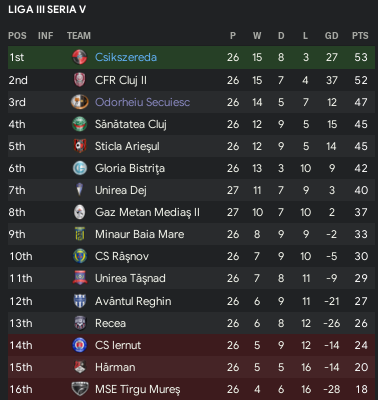Image resolution: width=378 pixels, height=400 pixels.
Task: Open the Csikszereda team link
Action: (126, 57)
